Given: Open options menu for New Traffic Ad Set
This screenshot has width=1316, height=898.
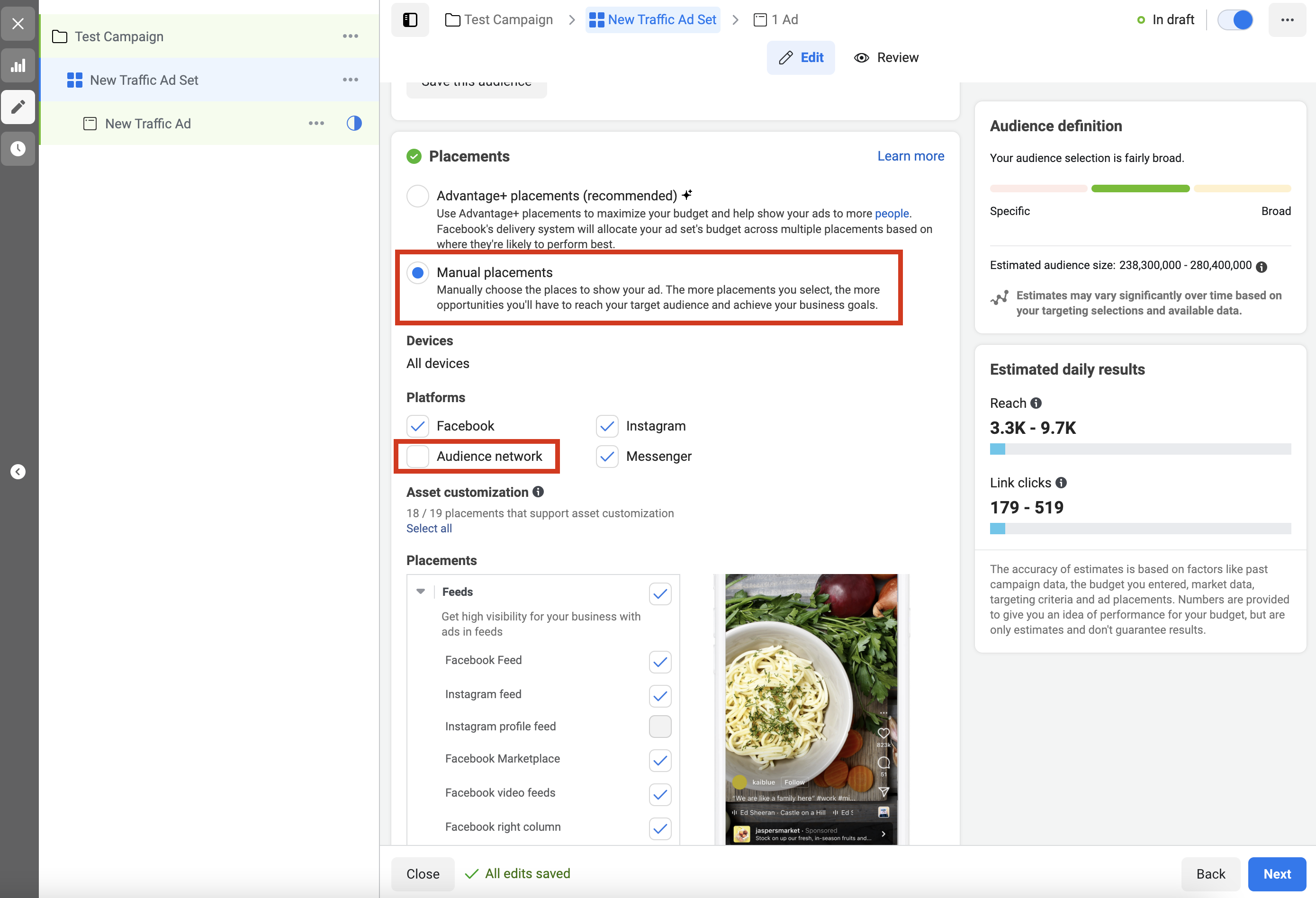Looking at the screenshot, I should click(351, 80).
